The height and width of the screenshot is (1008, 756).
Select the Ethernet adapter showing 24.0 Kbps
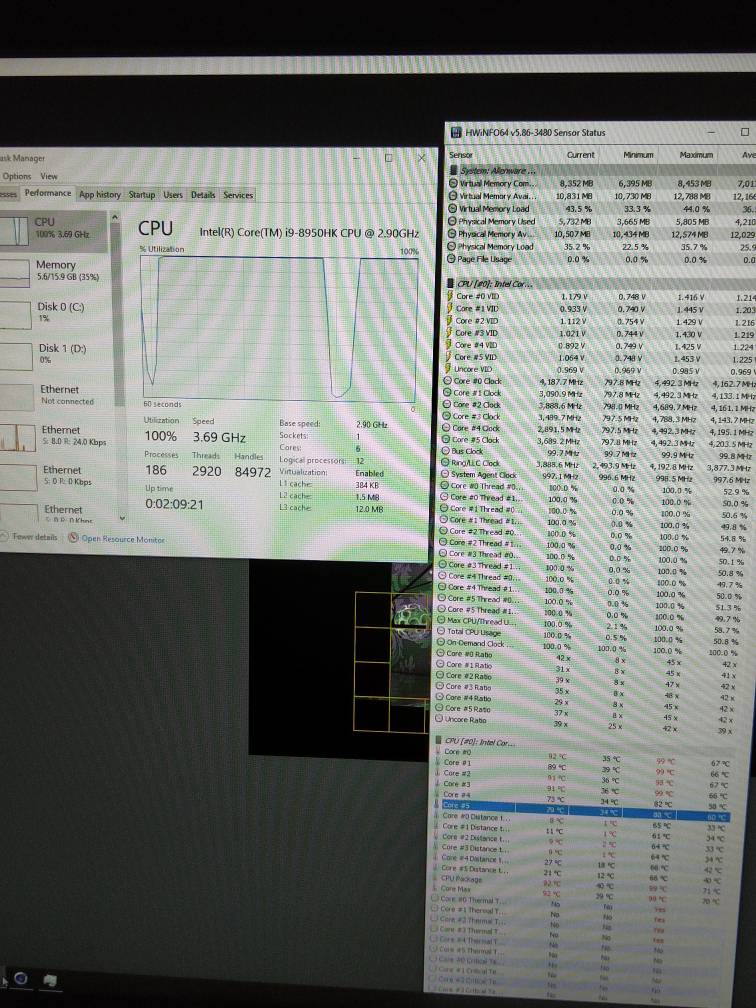[55, 436]
